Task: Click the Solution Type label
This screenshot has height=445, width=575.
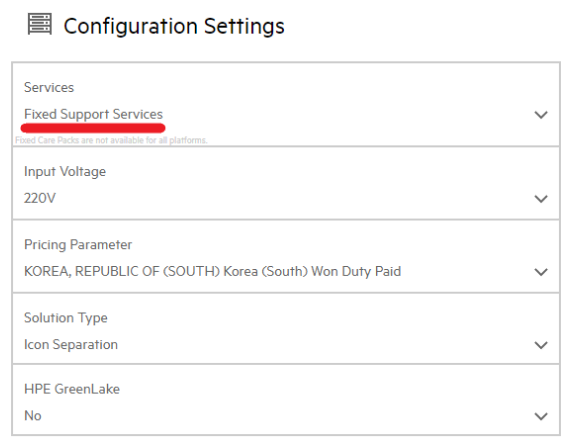Action: pos(66,318)
